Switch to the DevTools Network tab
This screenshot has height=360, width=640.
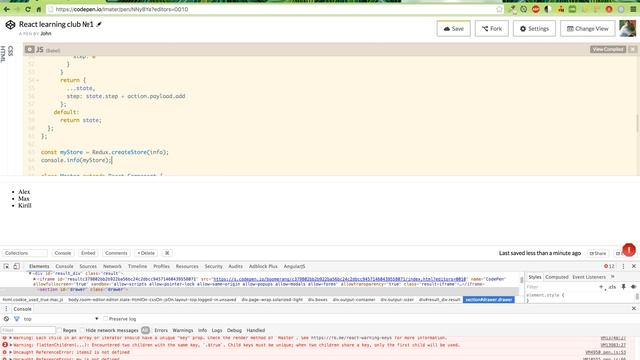pos(112,266)
